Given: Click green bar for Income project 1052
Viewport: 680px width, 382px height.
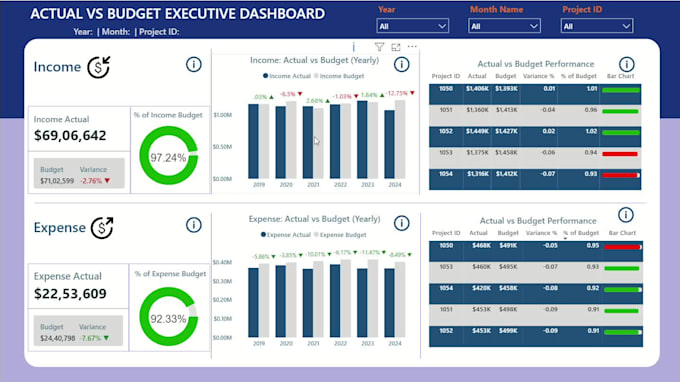Looking at the screenshot, I should point(621,133).
